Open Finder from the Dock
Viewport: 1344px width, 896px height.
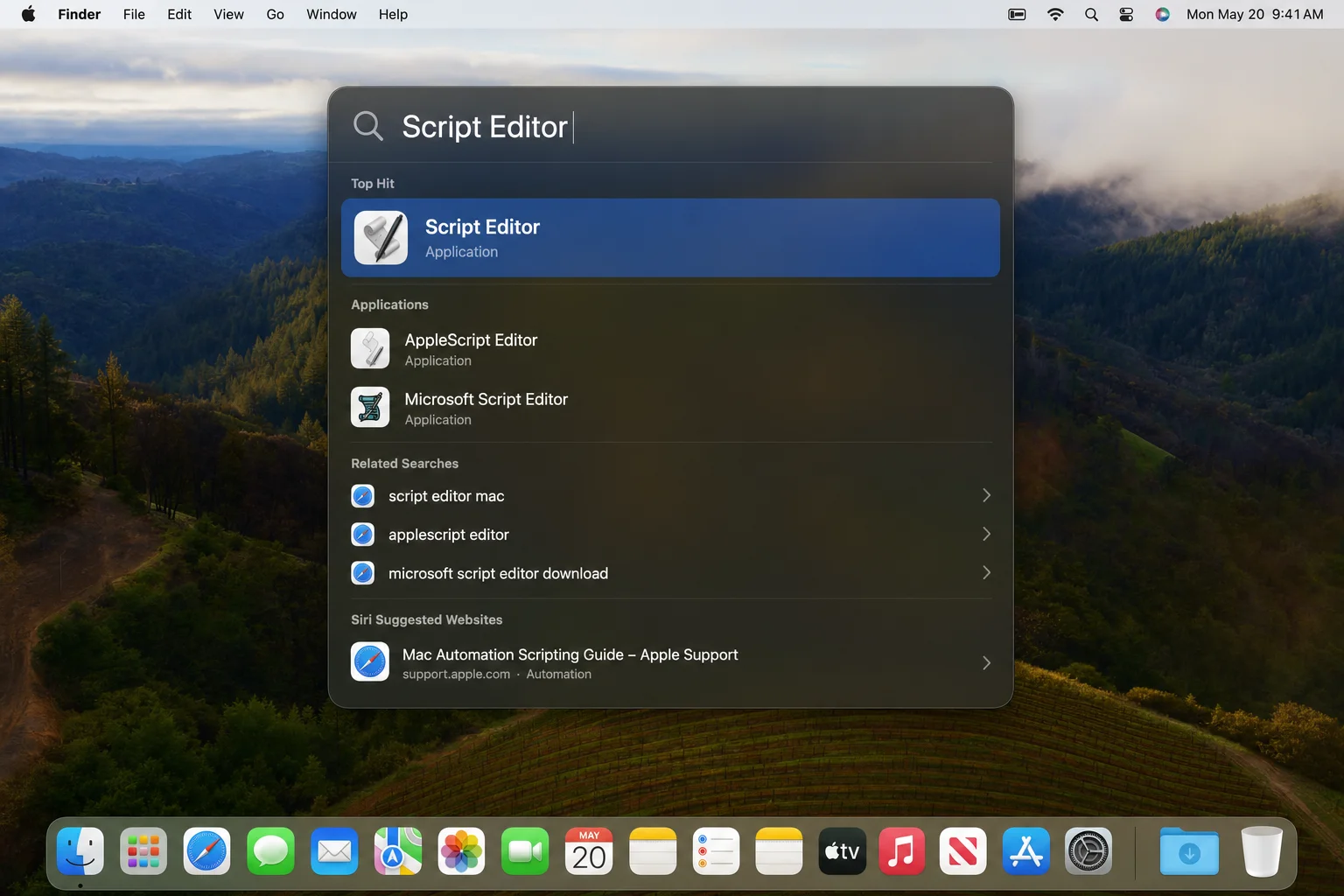pyautogui.click(x=80, y=851)
